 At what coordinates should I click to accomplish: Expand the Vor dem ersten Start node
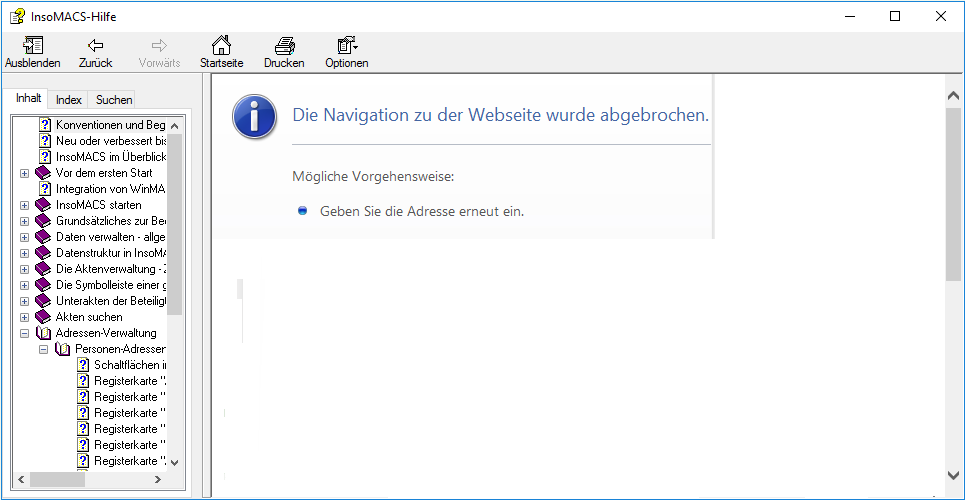coord(24,173)
